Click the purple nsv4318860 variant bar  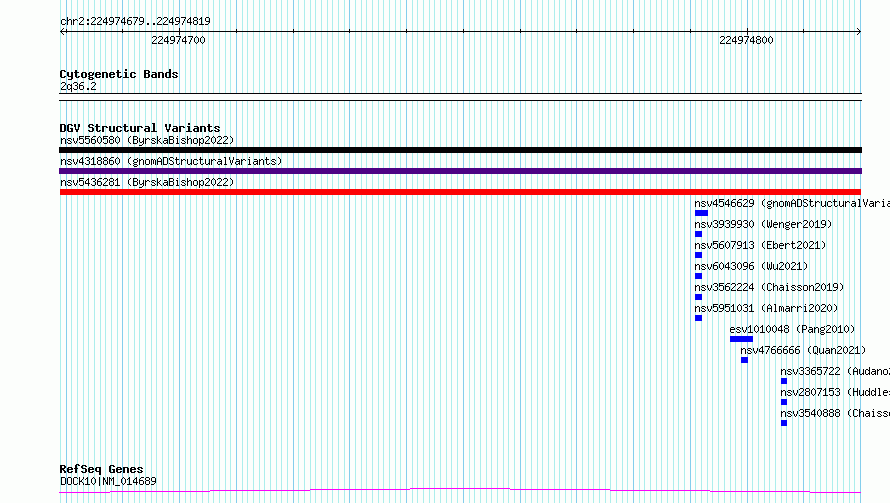[460, 171]
